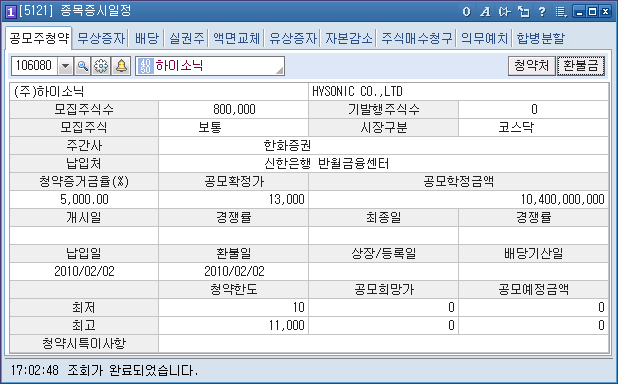Click the 800,000 share count value

(234, 109)
